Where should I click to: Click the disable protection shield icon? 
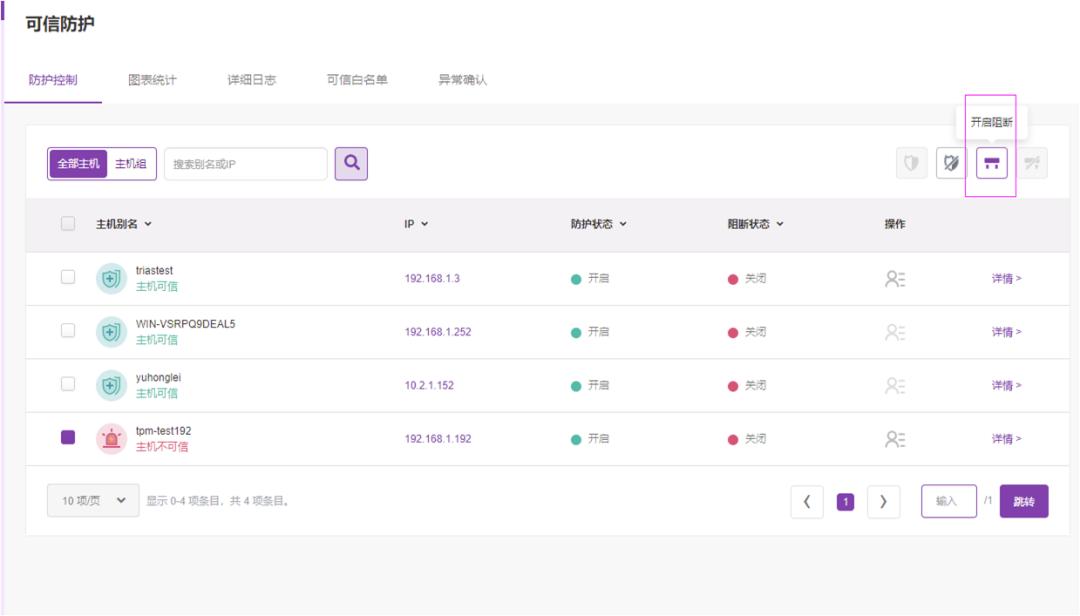[951, 162]
